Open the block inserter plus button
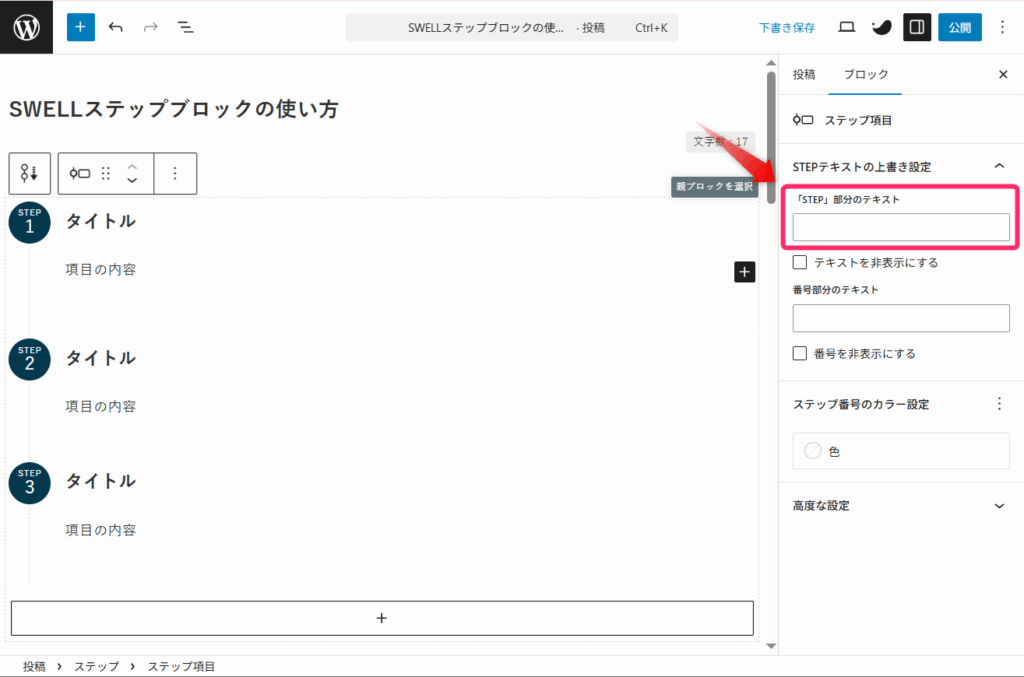 (81, 27)
